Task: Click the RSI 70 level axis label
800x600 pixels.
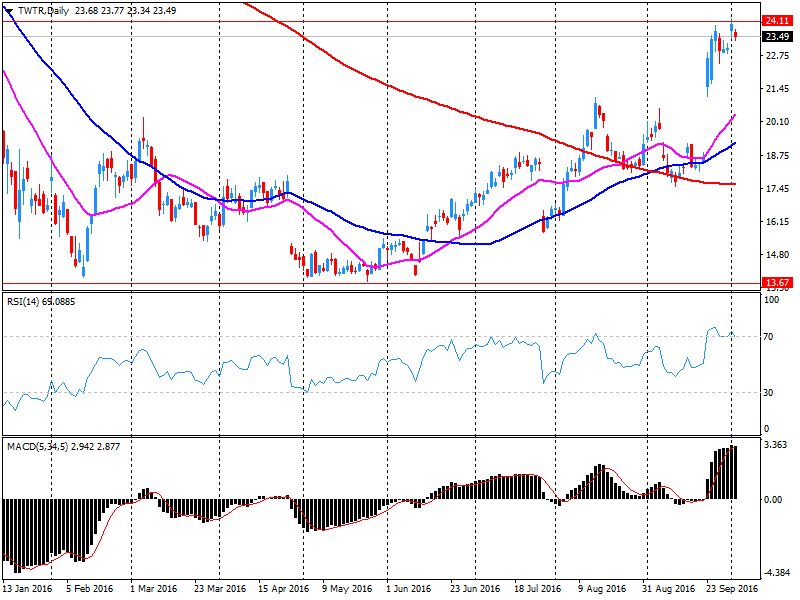Action: pos(770,337)
